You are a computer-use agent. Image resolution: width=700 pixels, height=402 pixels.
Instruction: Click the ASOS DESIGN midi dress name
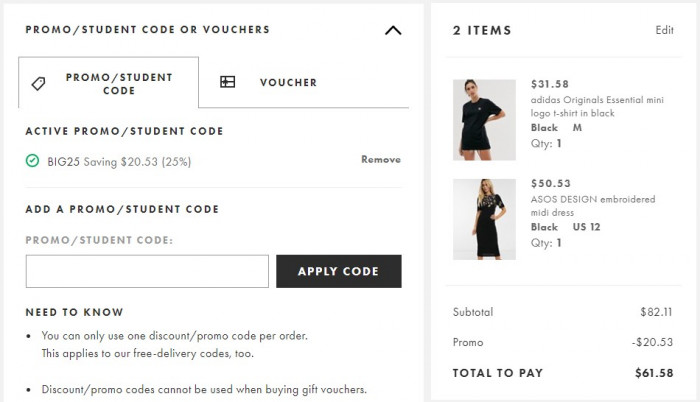(593, 205)
